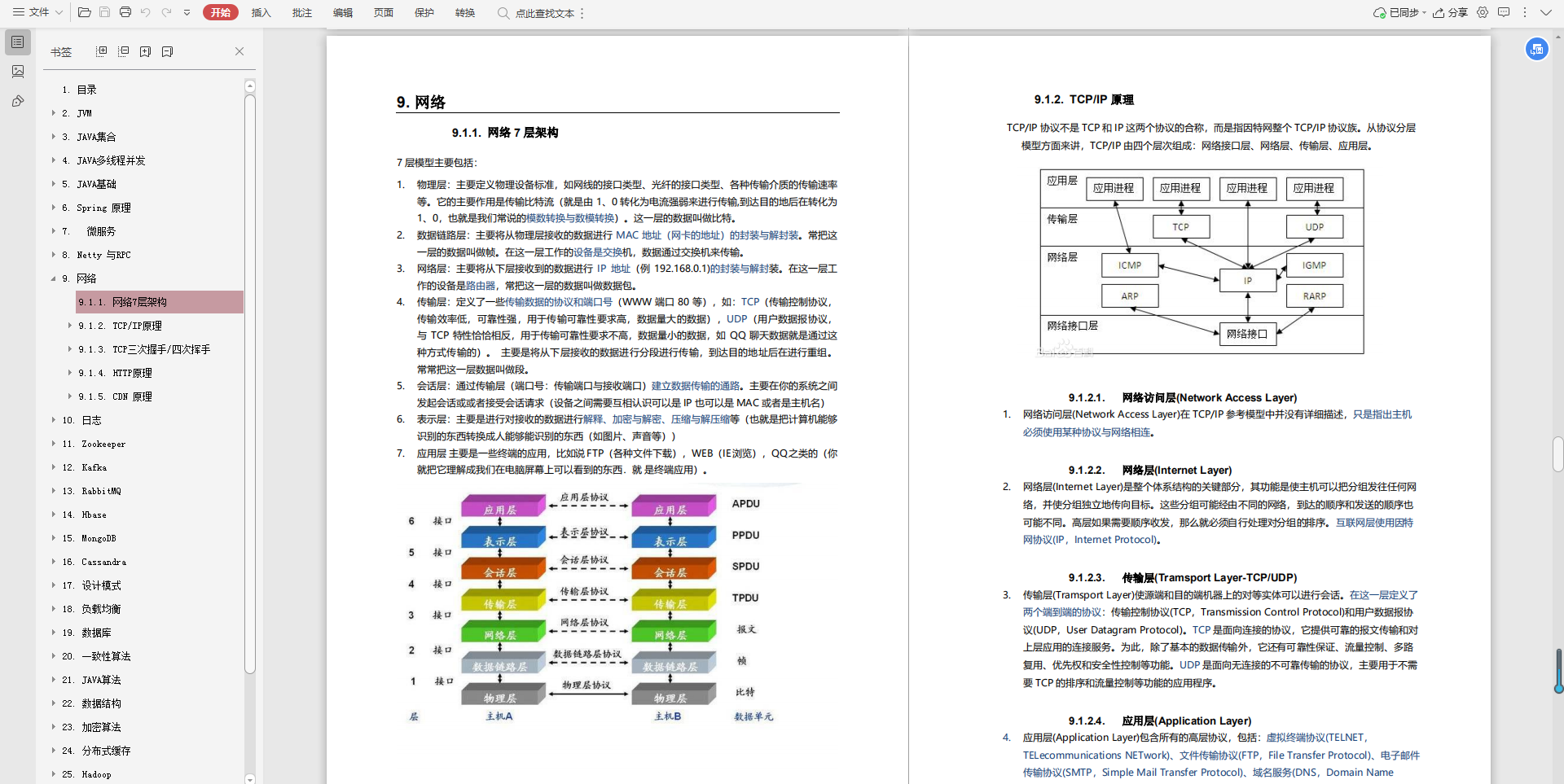Collapse all bookmarks in the 书签 panel

pos(124,51)
